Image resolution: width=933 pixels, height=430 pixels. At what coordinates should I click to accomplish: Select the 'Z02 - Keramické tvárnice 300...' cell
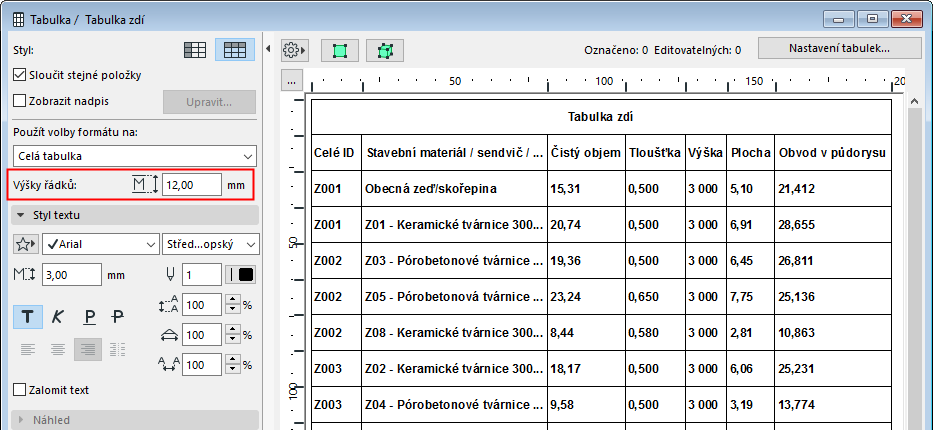(454, 369)
